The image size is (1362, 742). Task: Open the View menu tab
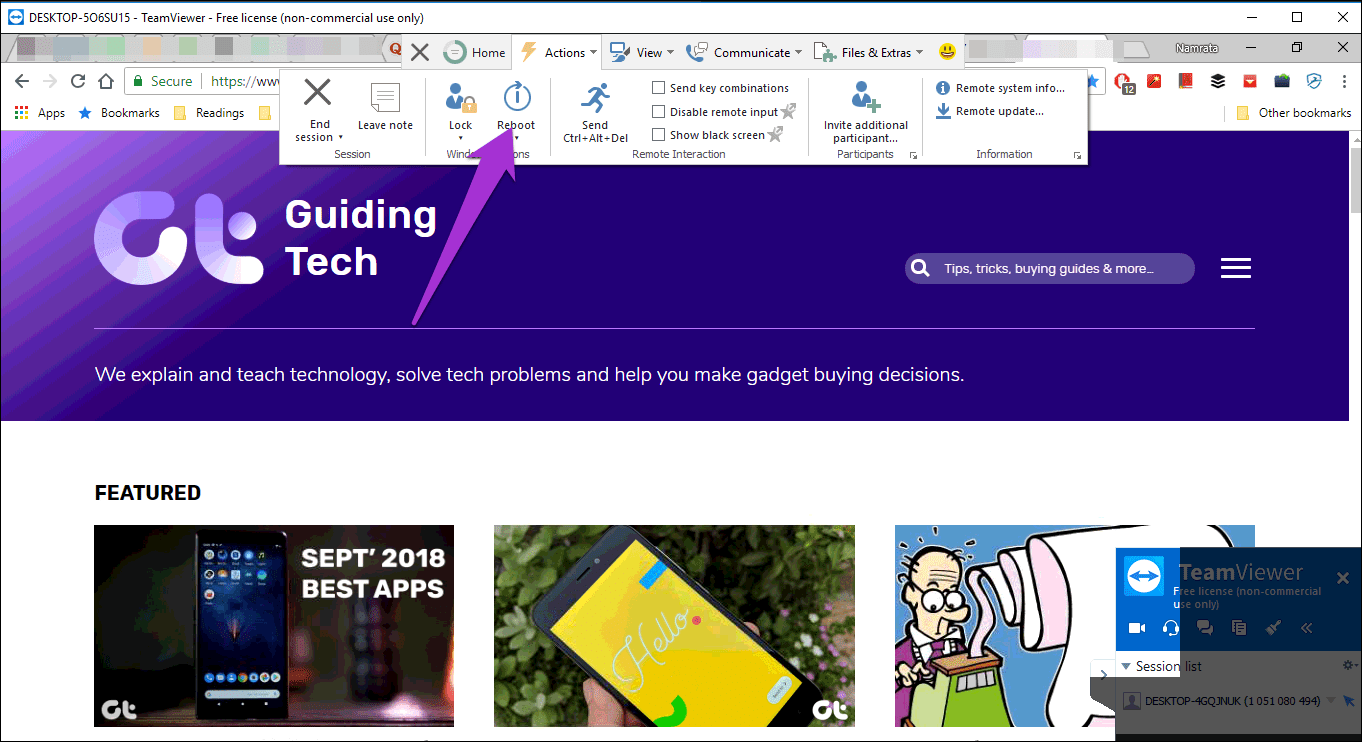(x=642, y=52)
